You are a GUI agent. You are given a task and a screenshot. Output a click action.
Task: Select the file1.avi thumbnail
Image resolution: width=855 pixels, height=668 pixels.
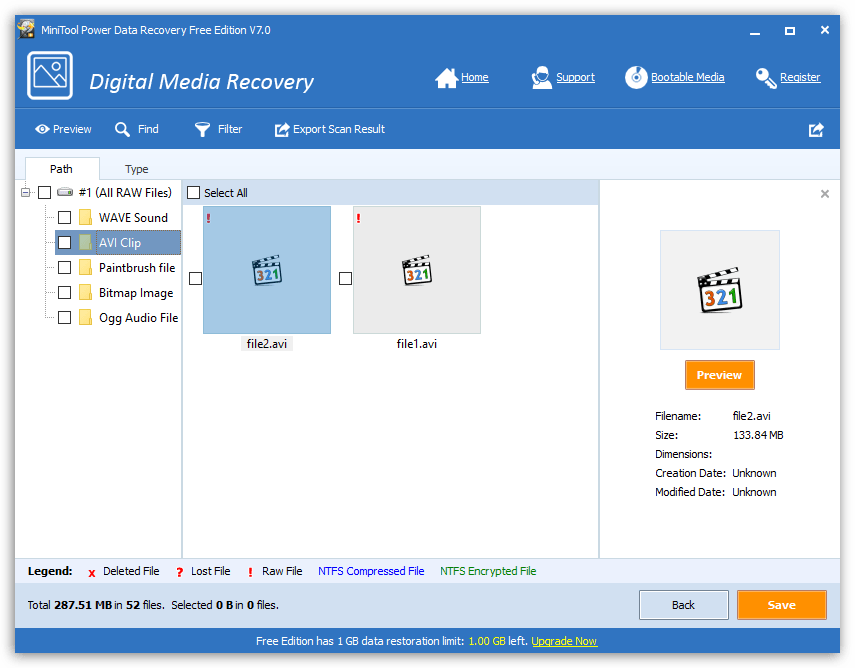417,270
